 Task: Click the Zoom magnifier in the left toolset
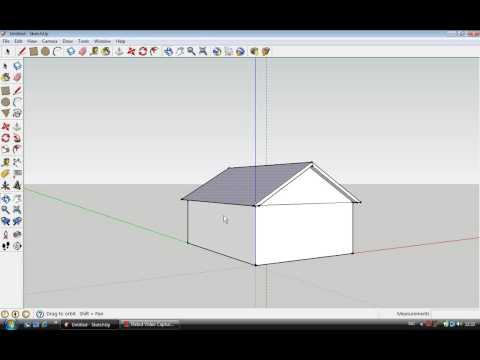[5, 210]
